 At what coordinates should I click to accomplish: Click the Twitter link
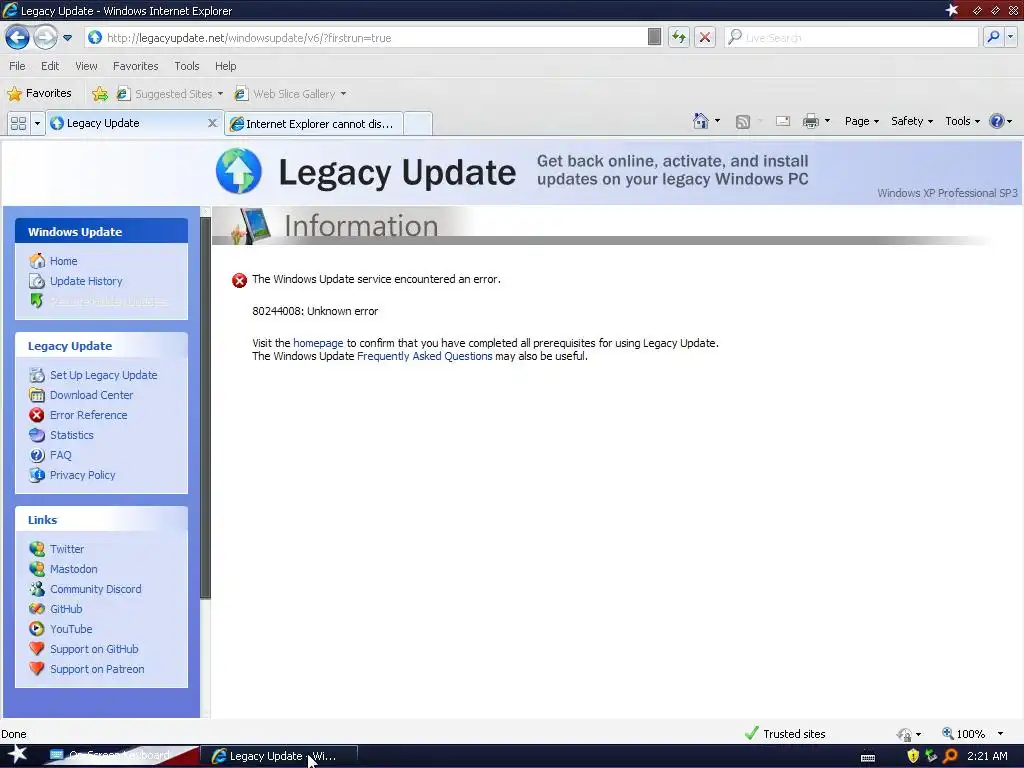pyautogui.click(x=67, y=549)
